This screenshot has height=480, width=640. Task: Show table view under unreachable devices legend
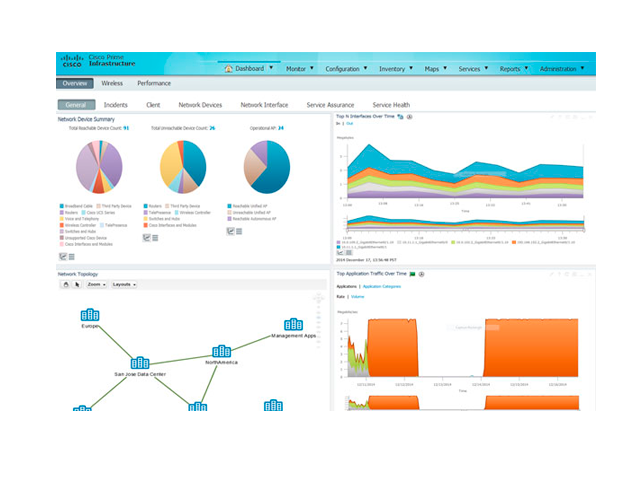(155, 238)
